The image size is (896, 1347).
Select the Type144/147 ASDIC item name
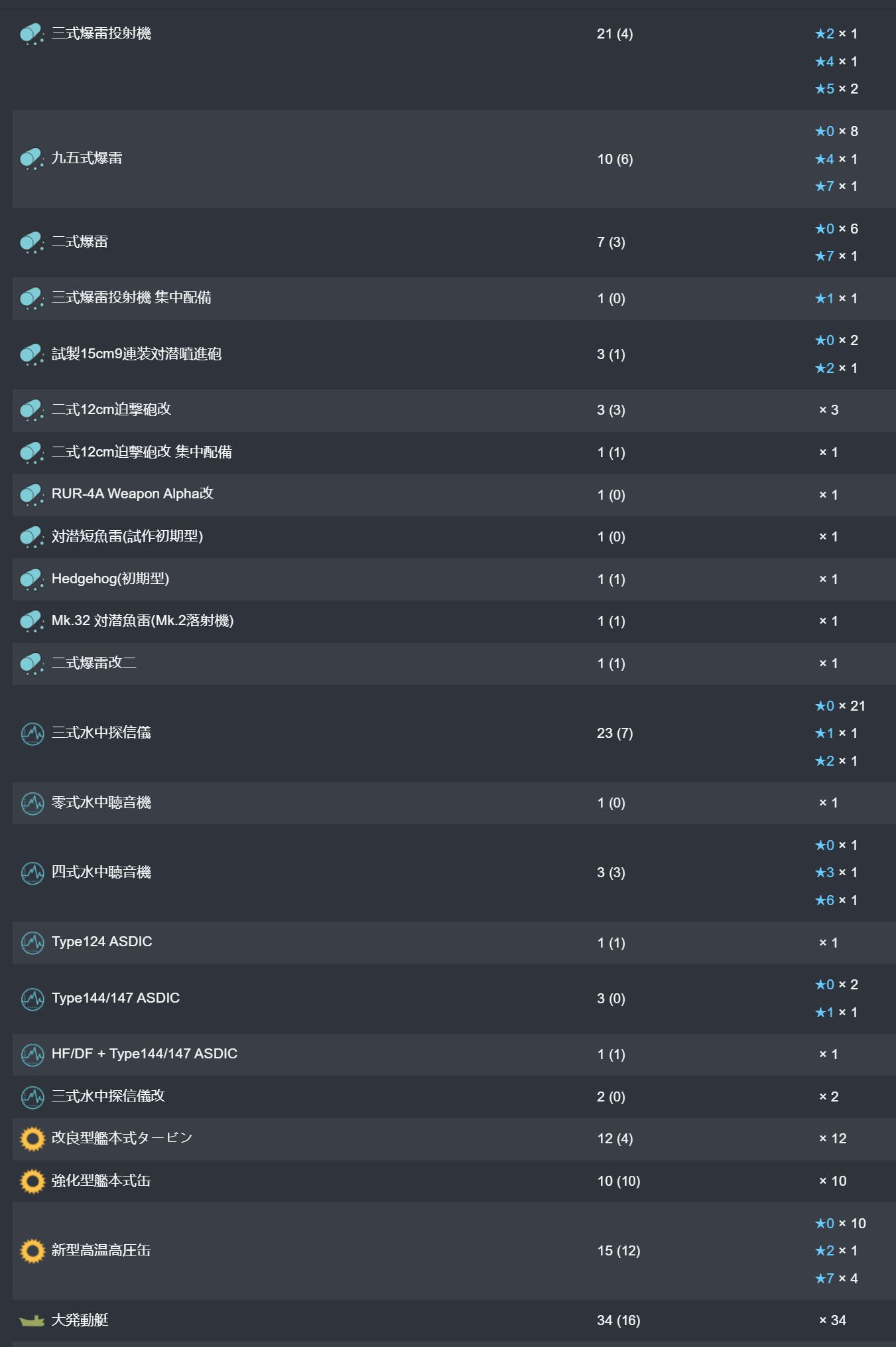pos(115,998)
